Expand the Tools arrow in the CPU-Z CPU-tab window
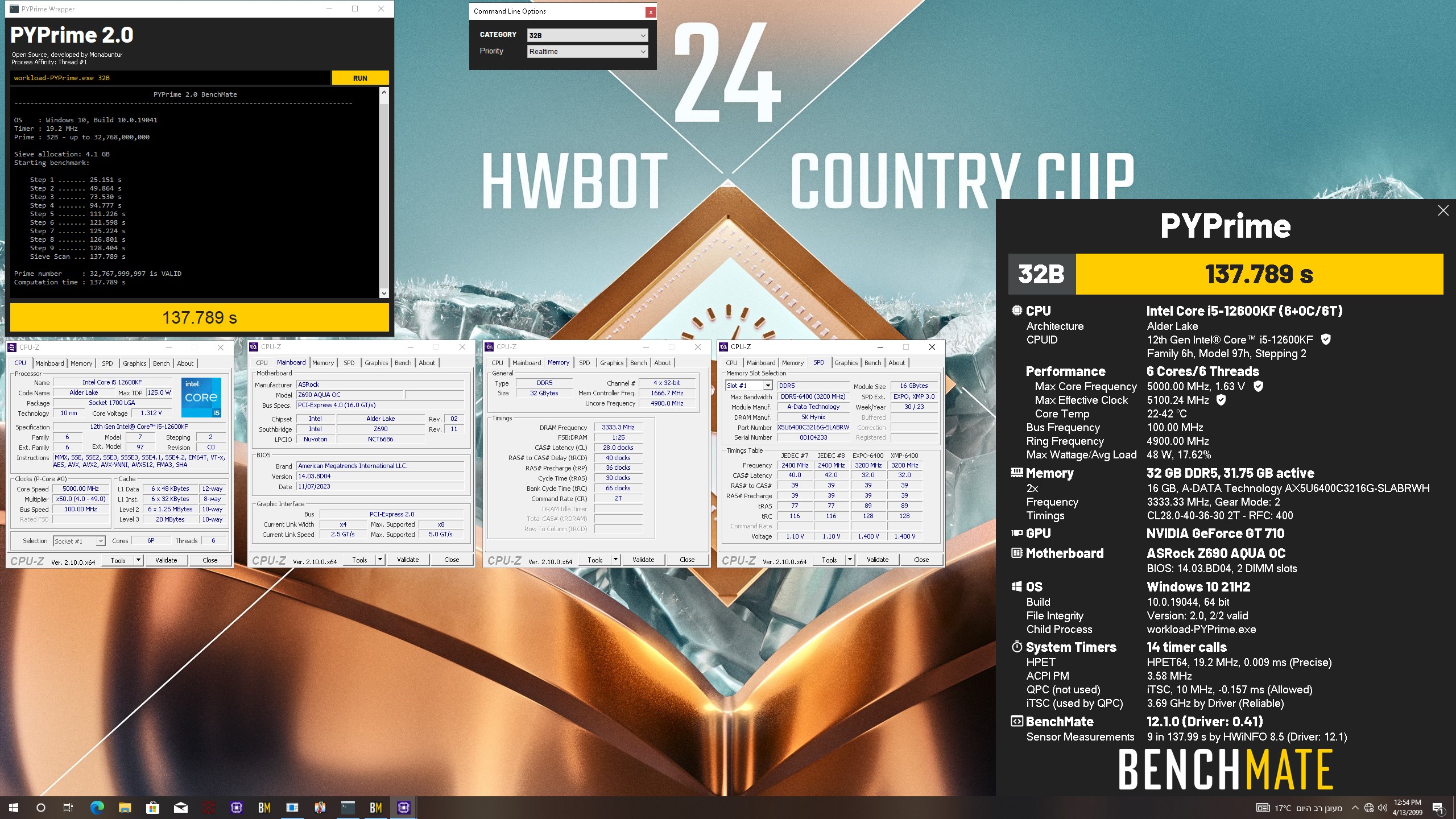 138,560
